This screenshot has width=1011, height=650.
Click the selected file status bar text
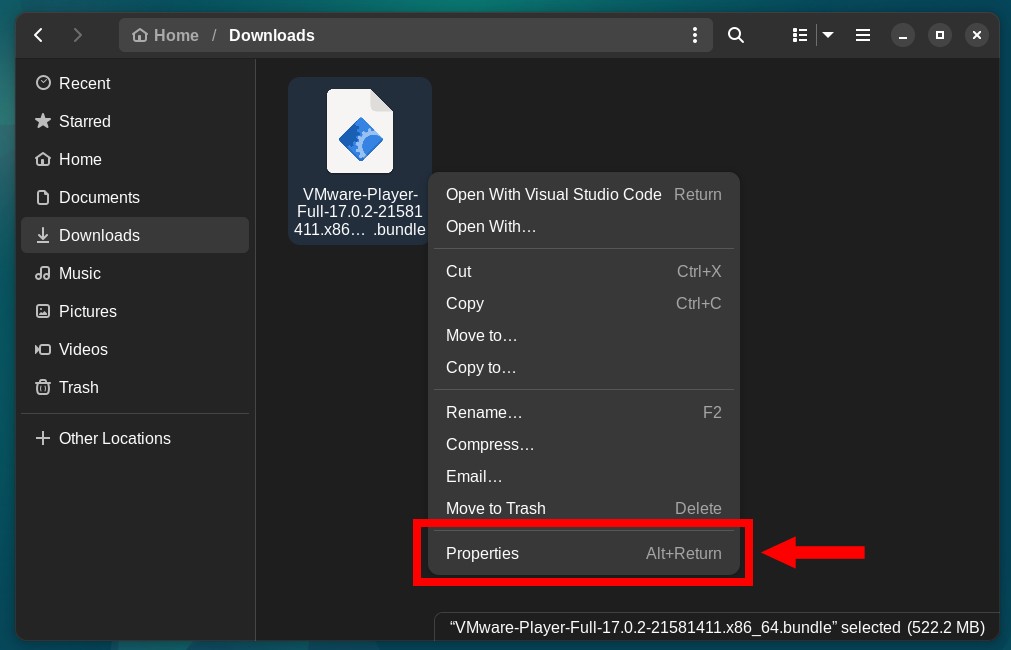pyautogui.click(x=717, y=627)
